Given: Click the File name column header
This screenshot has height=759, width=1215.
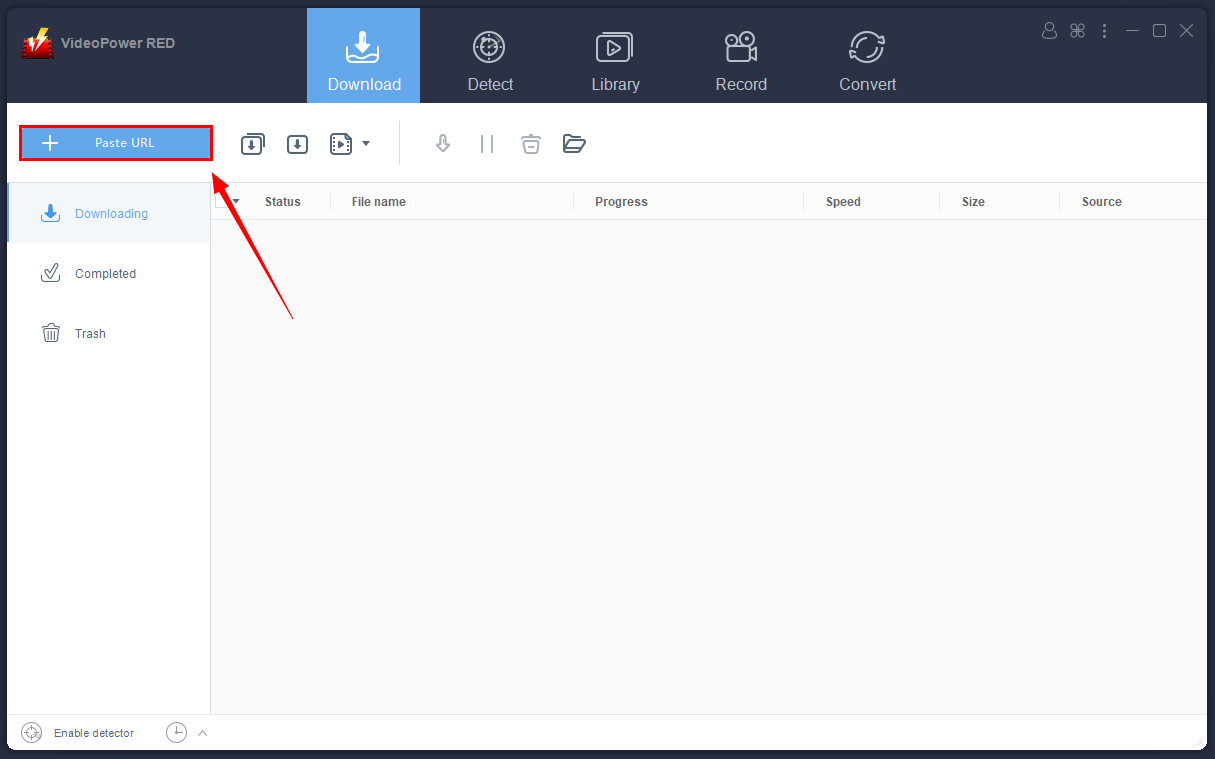Looking at the screenshot, I should coord(379,202).
